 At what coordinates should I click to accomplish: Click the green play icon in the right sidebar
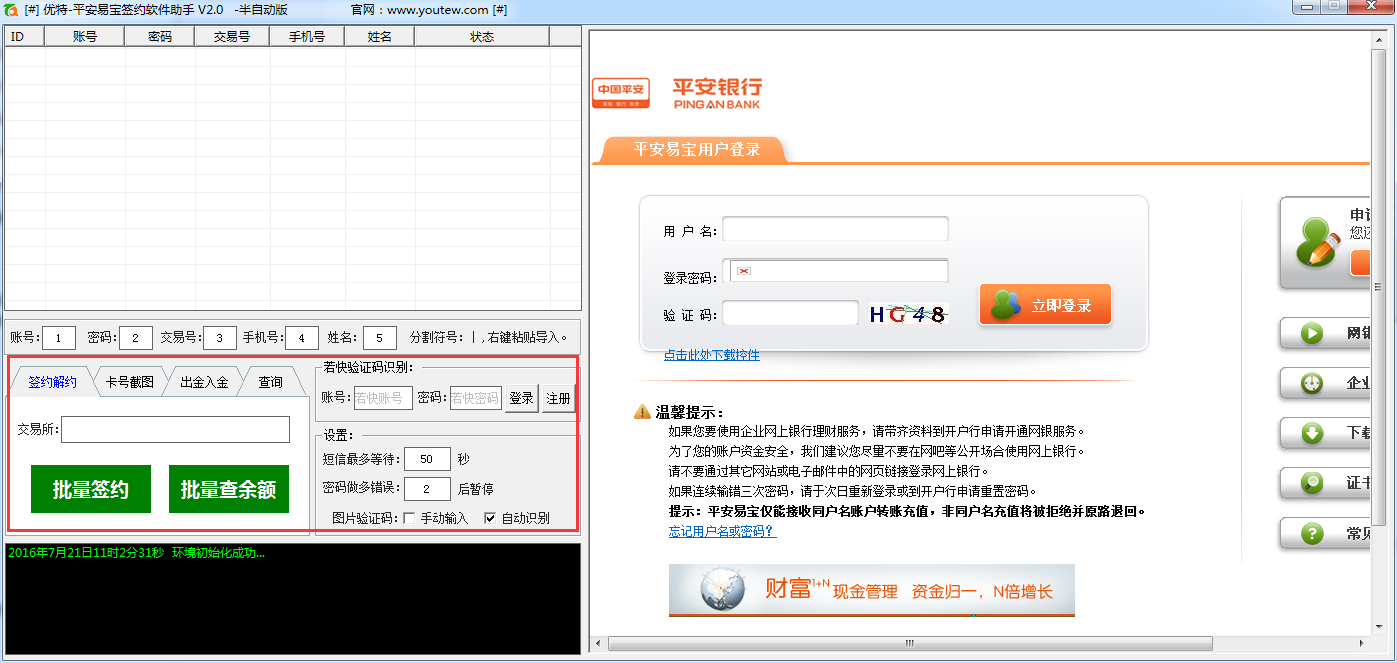click(x=1312, y=334)
